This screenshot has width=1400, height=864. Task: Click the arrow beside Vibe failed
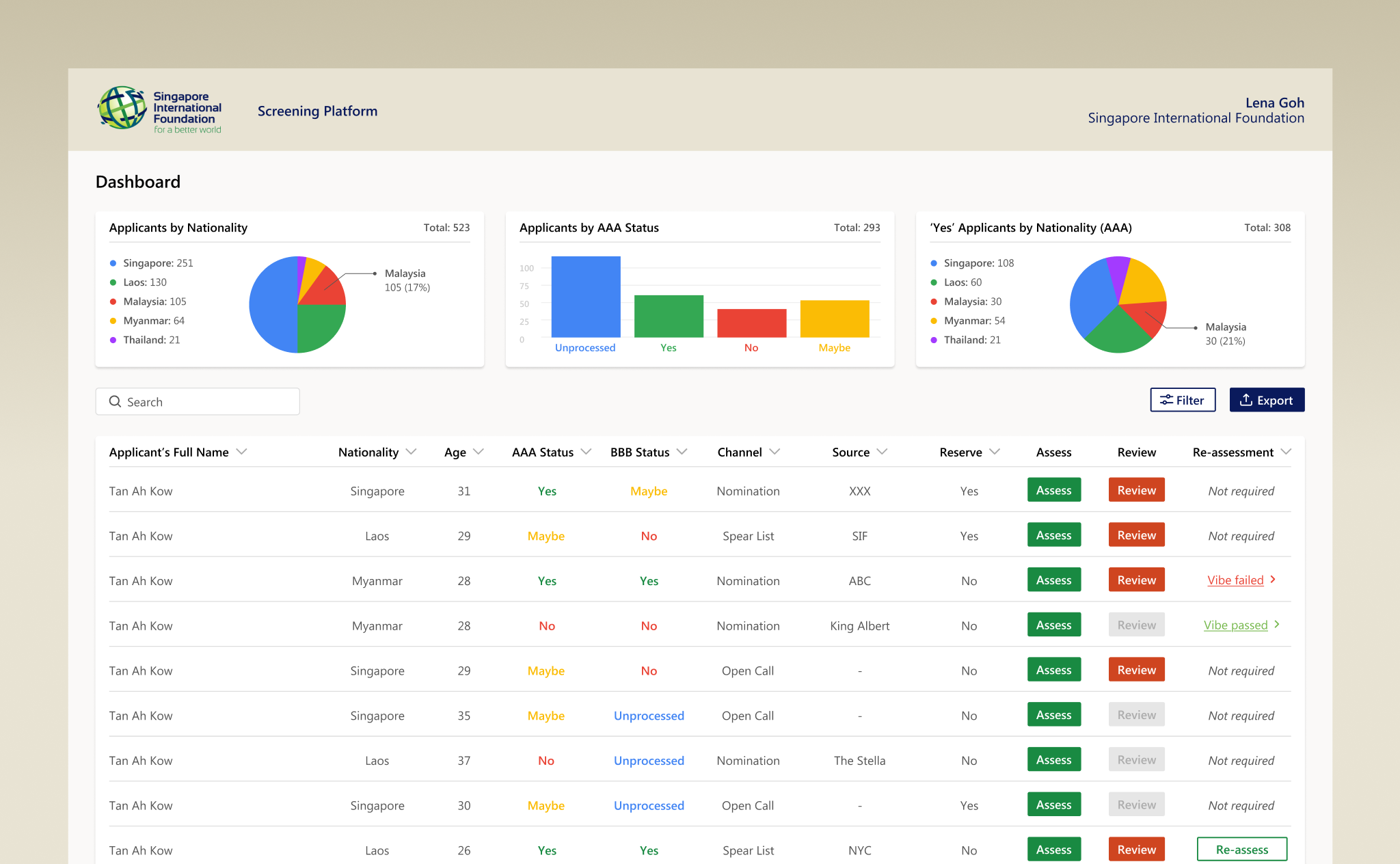pyautogui.click(x=1274, y=580)
